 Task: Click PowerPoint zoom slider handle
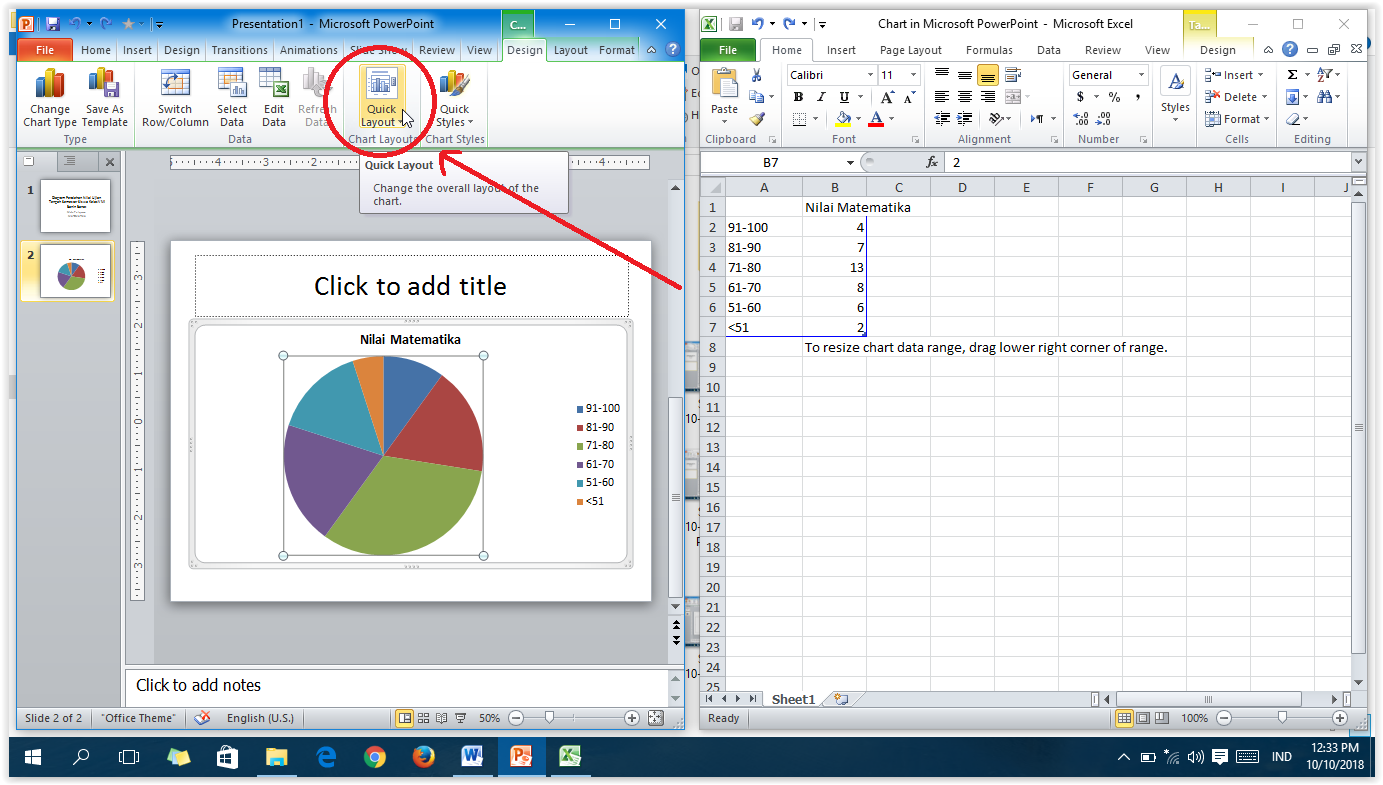coord(549,718)
